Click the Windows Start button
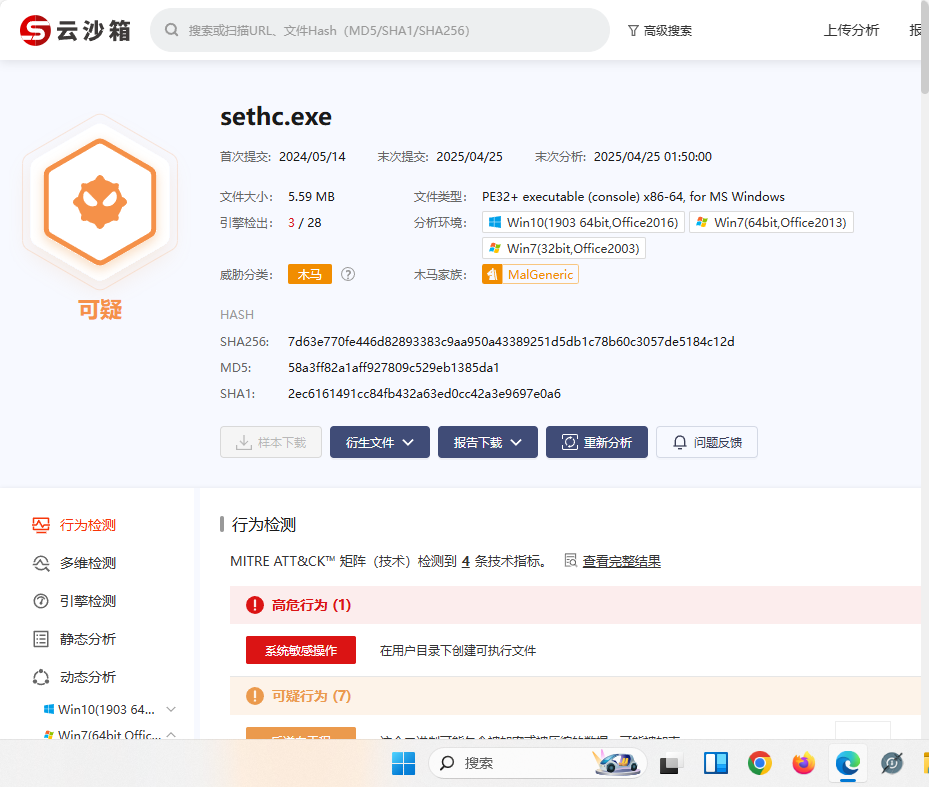The width and height of the screenshot is (929, 787). pyautogui.click(x=403, y=763)
